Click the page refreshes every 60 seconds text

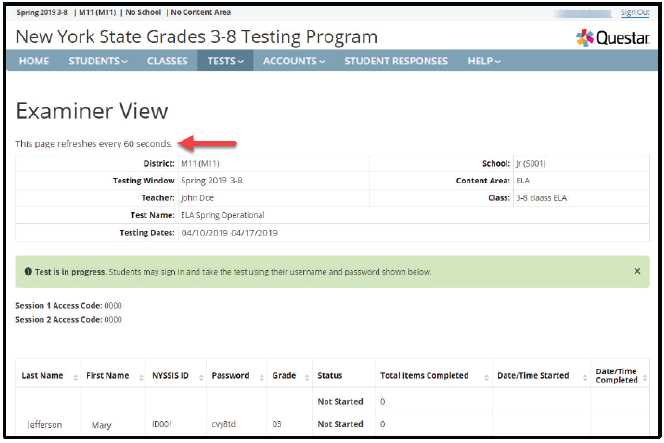[94, 144]
